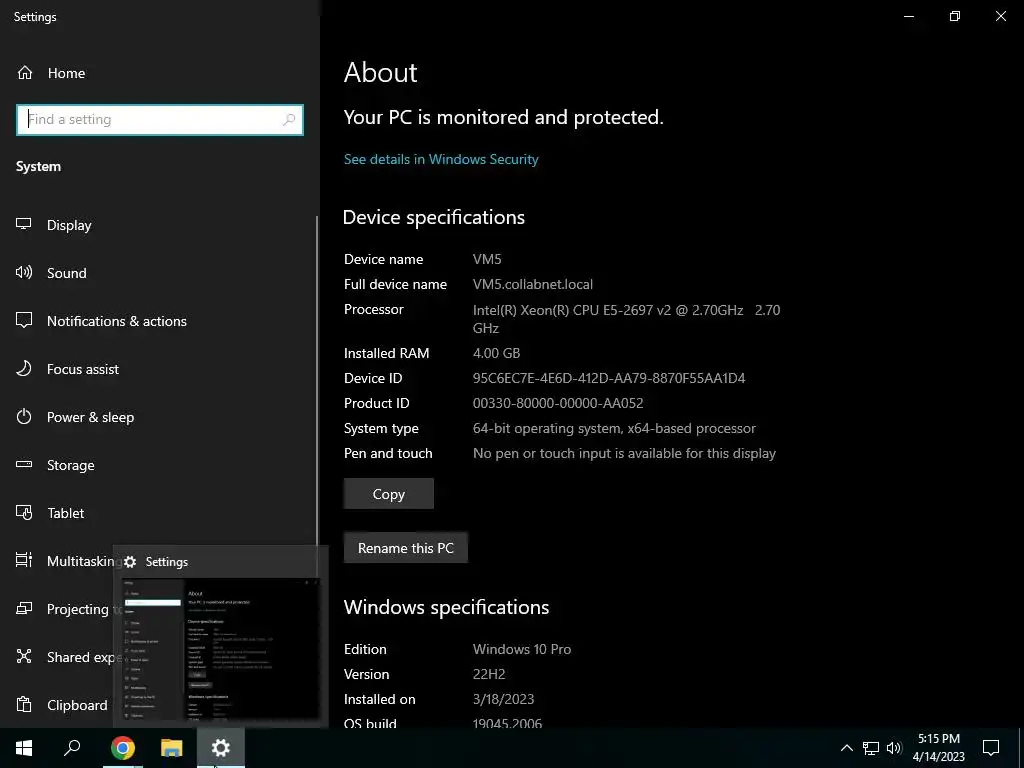Click the 64-bit operating system text

pos(614,428)
